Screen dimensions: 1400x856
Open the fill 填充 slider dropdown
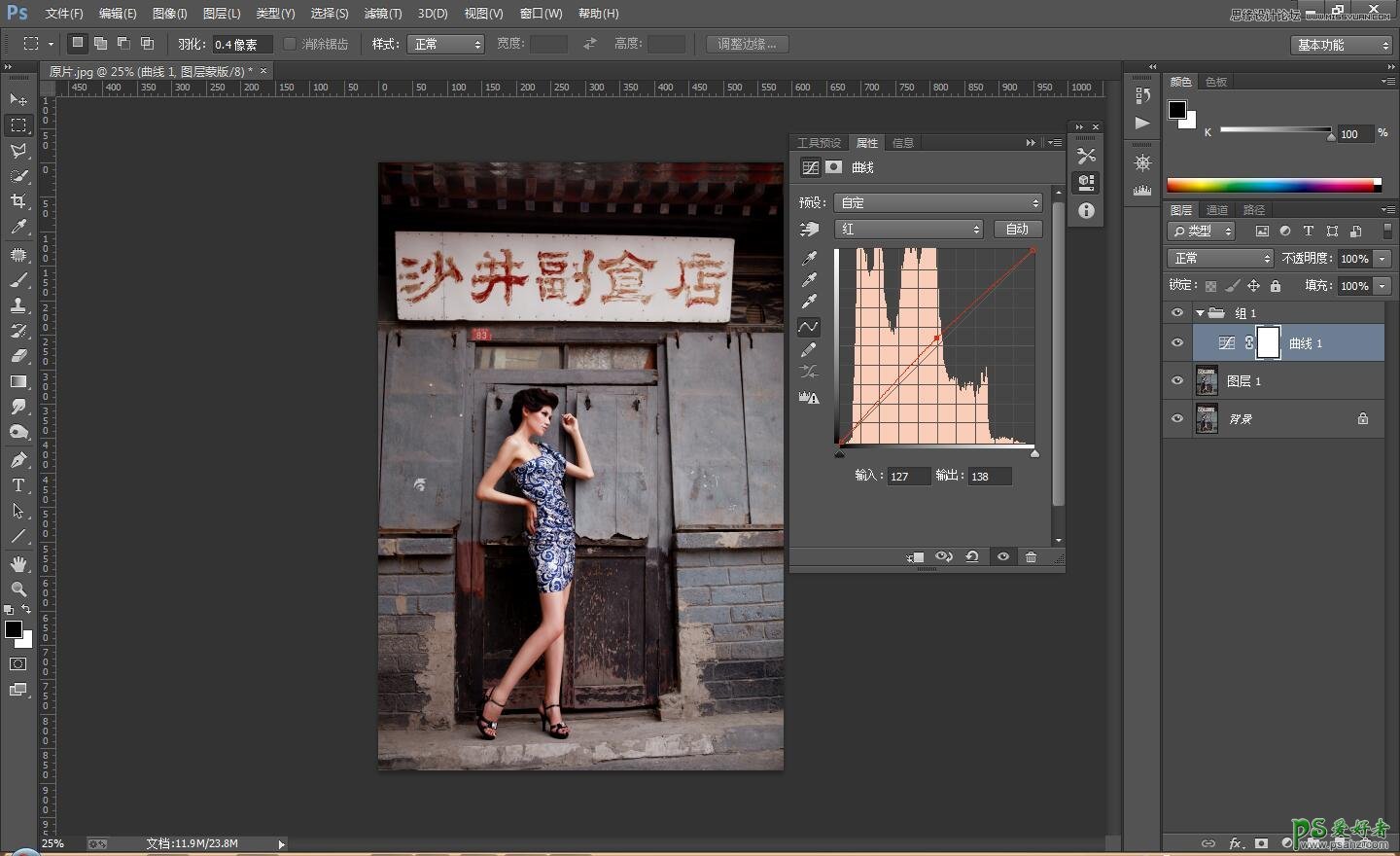[1382, 285]
